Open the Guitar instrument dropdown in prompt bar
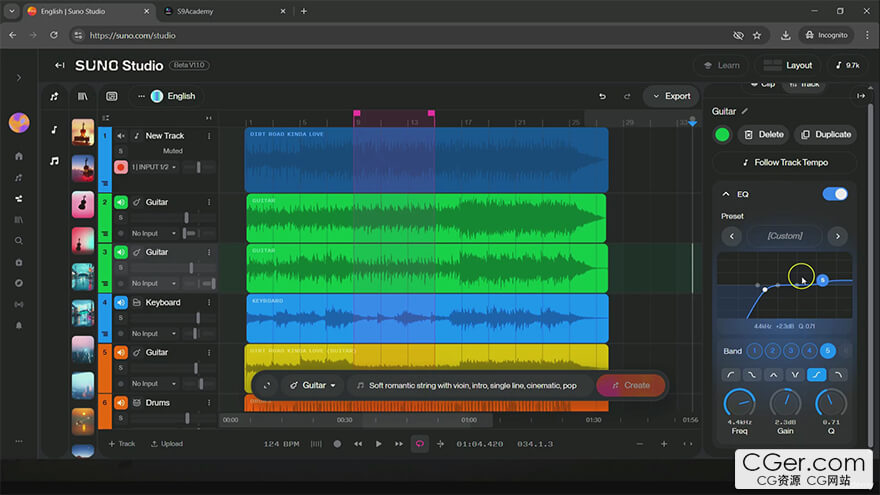Viewport: 880px width, 495px height. pos(313,386)
